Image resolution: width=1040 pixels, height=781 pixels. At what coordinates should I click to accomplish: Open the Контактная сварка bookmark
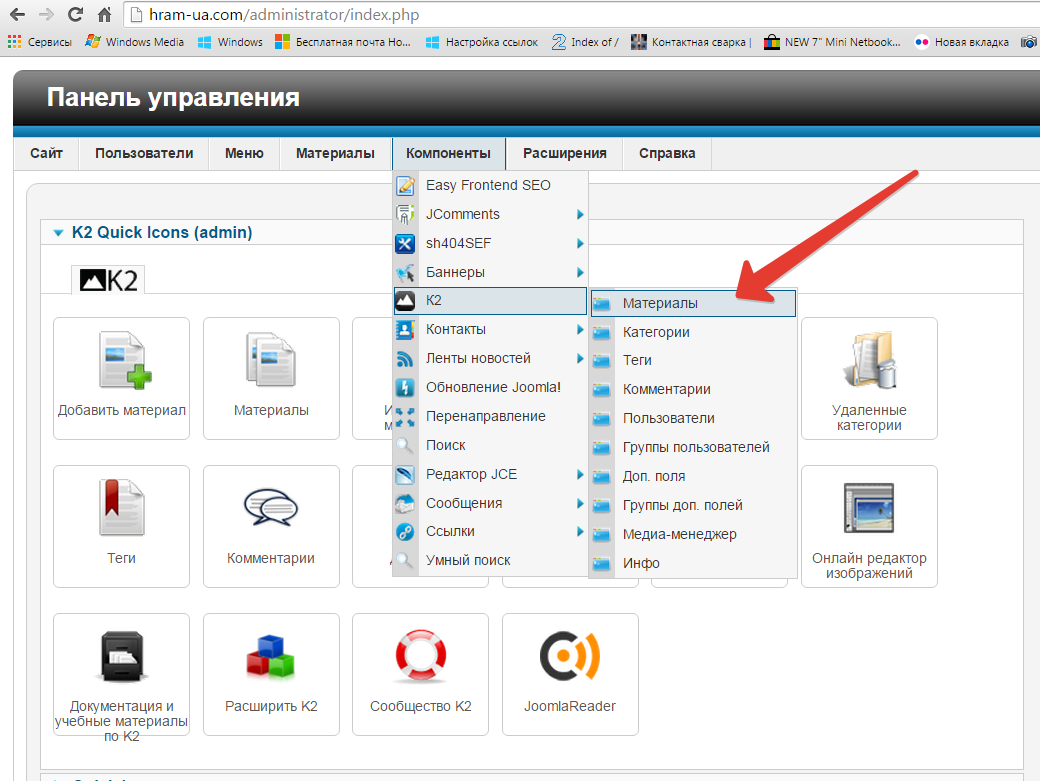(x=691, y=42)
